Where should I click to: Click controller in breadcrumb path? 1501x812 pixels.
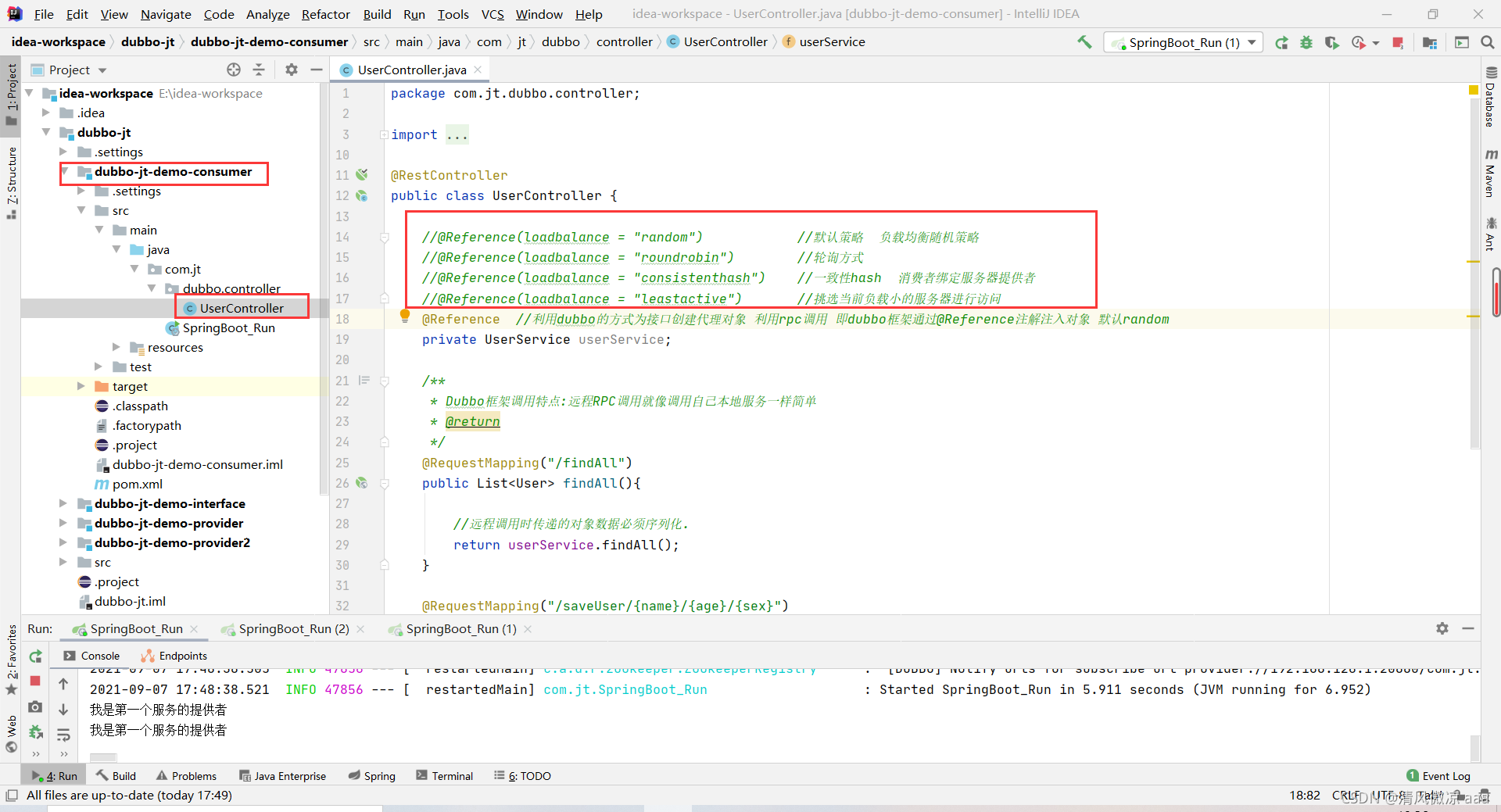tap(624, 42)
